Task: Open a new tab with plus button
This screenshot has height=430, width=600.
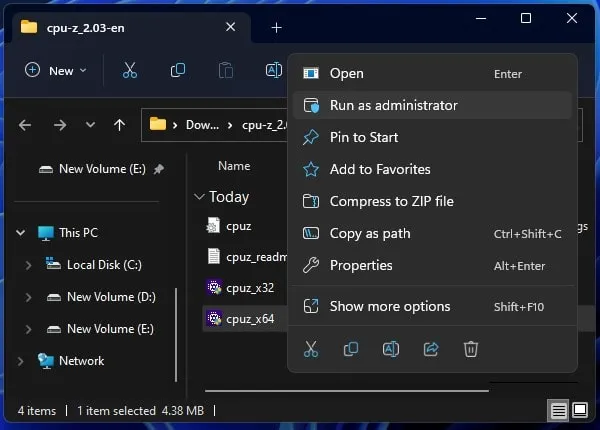Action: (276, 28)
